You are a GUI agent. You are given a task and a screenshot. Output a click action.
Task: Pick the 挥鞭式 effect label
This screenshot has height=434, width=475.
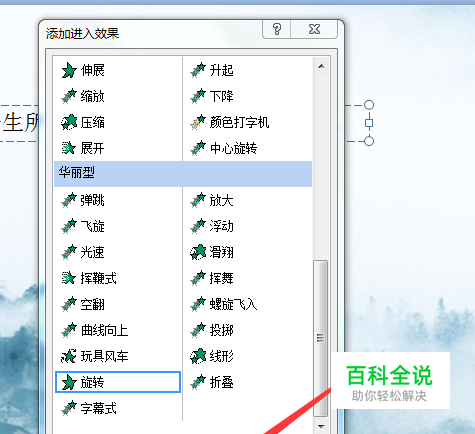tap(99, 278)
